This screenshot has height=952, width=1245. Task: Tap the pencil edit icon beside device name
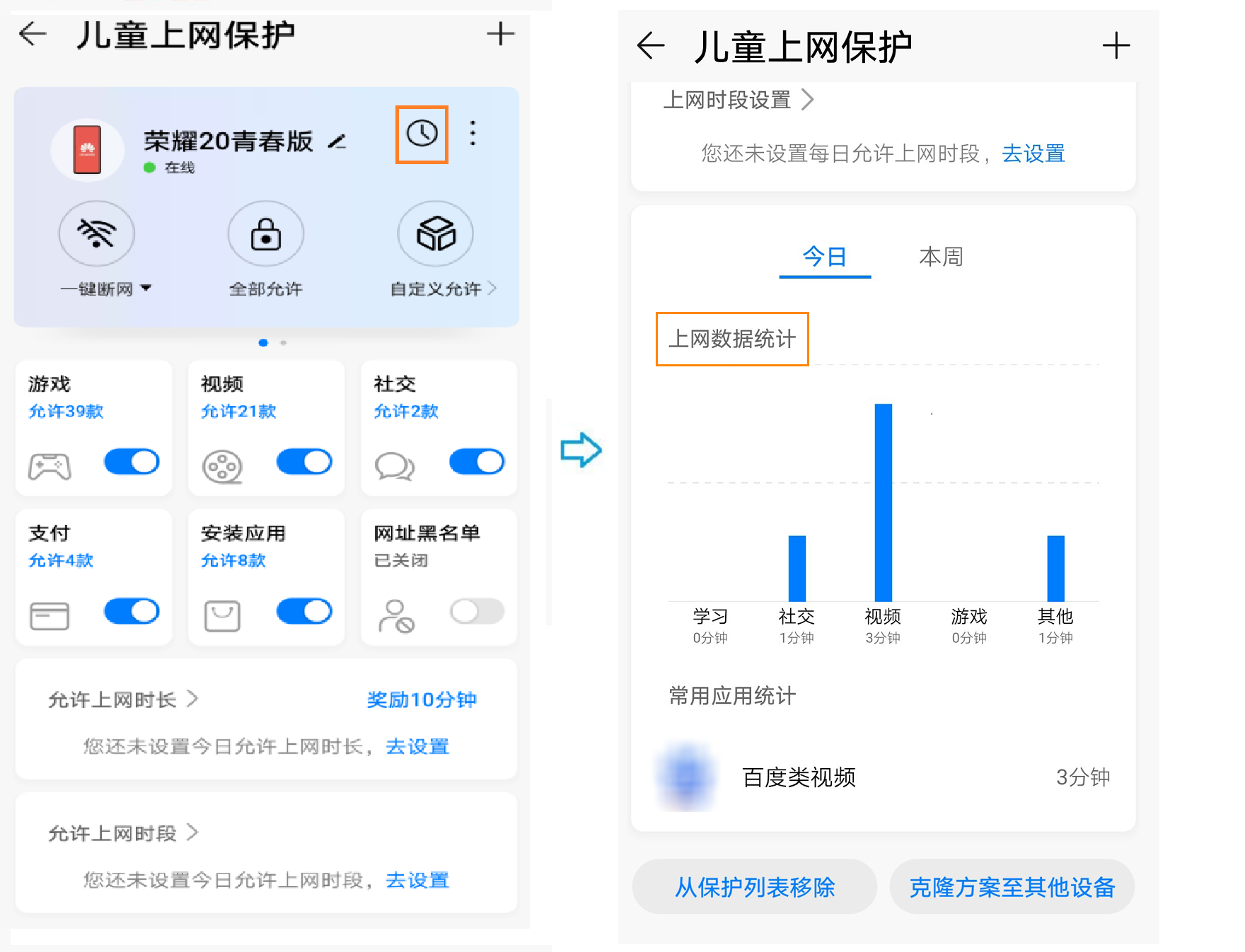[337, 142]
